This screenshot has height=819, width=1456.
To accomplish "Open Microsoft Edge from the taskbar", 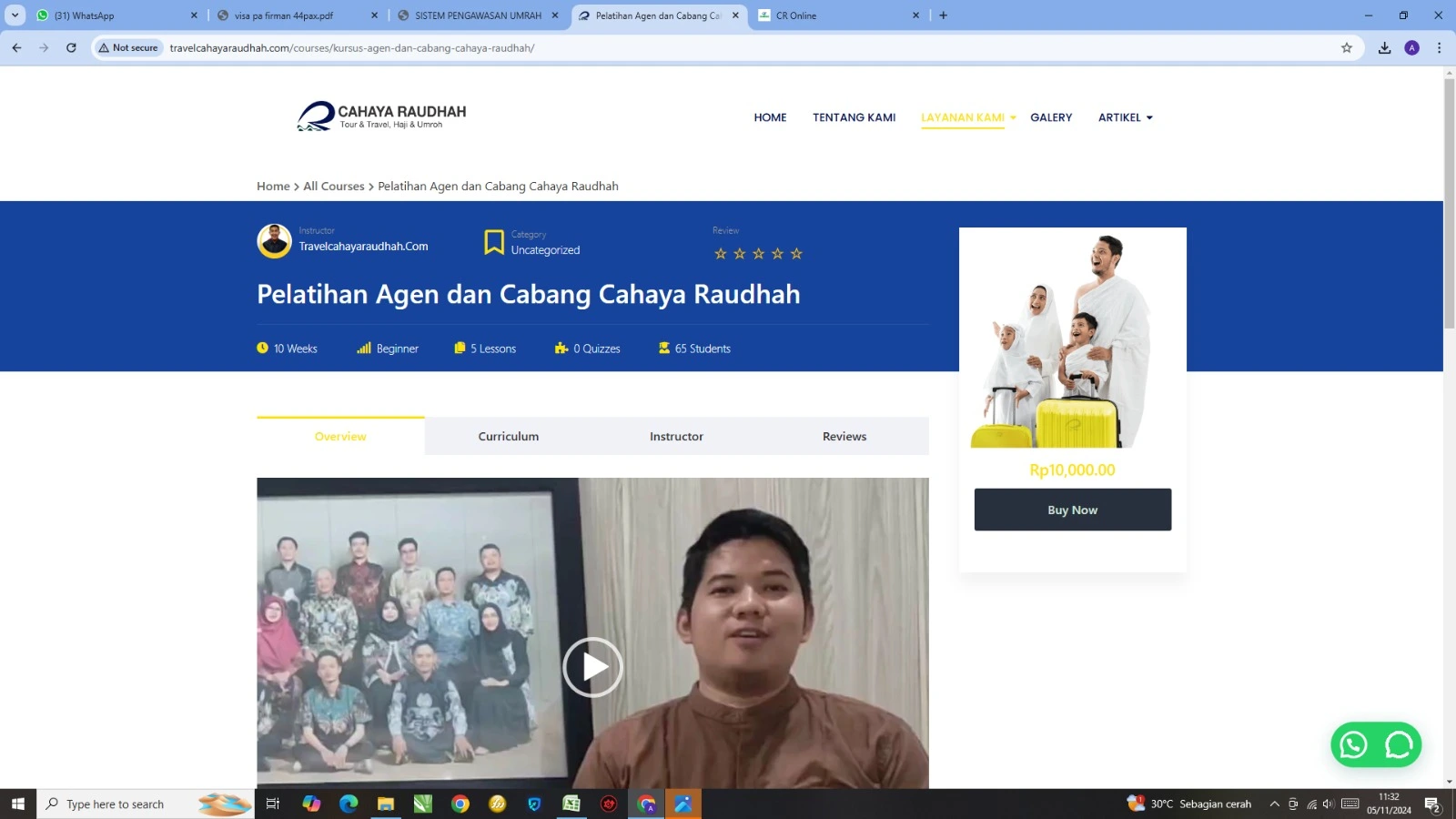I will [x=349, y=804].
